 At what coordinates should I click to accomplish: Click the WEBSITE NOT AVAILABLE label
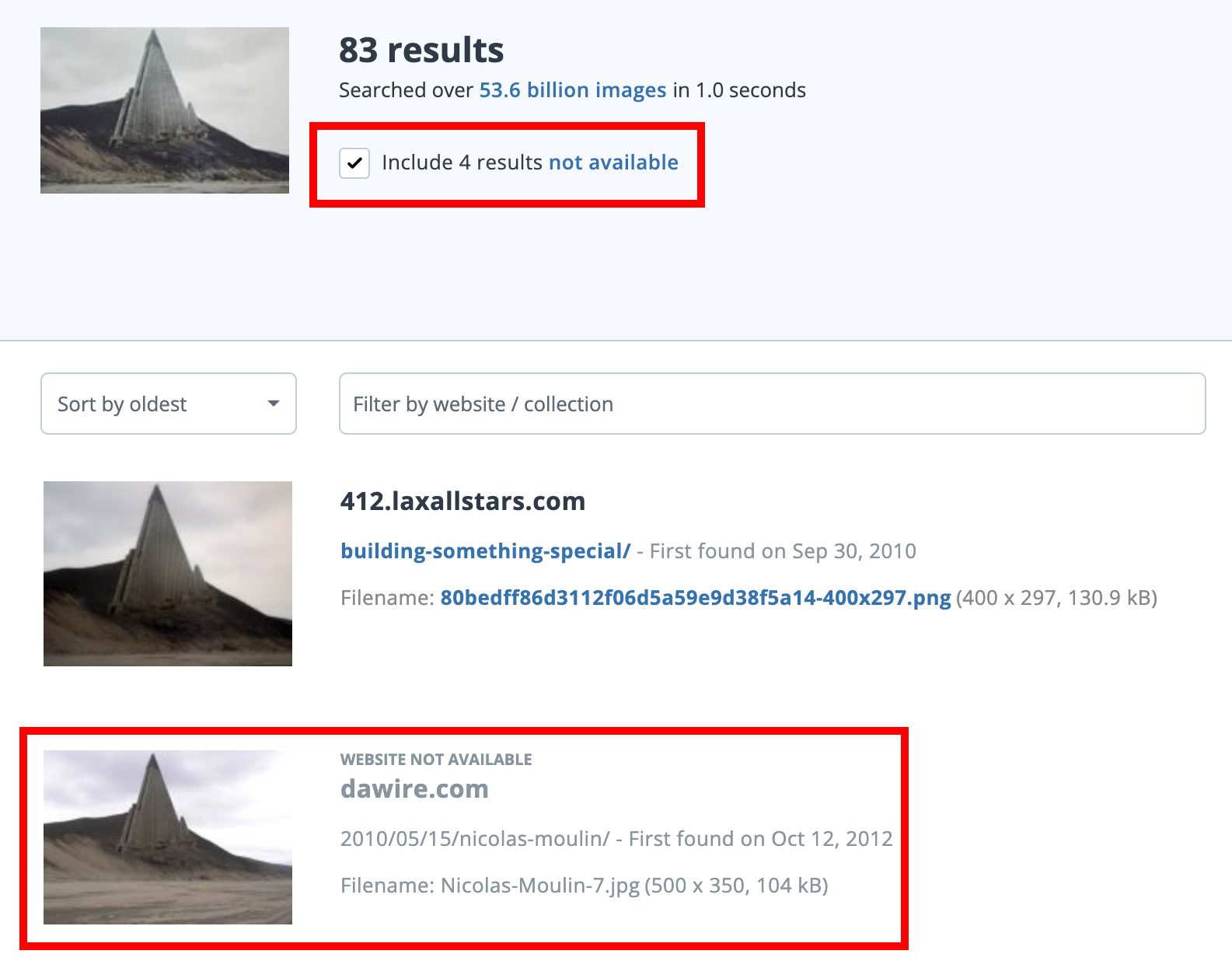coord(436,760)
